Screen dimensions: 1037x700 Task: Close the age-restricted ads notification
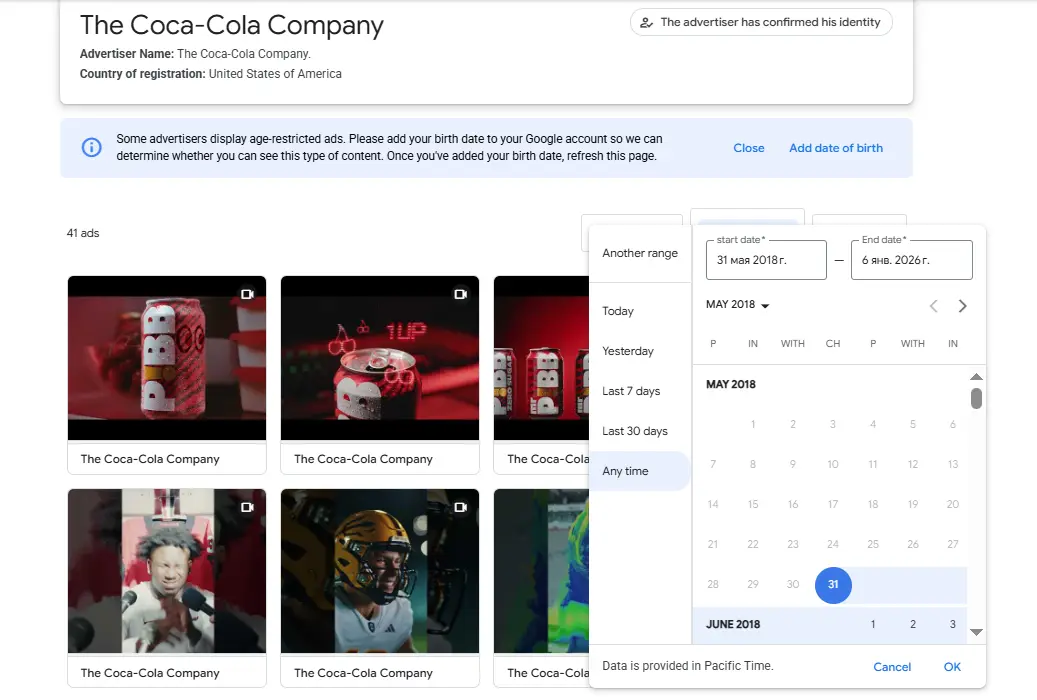(x=748, y=147)
